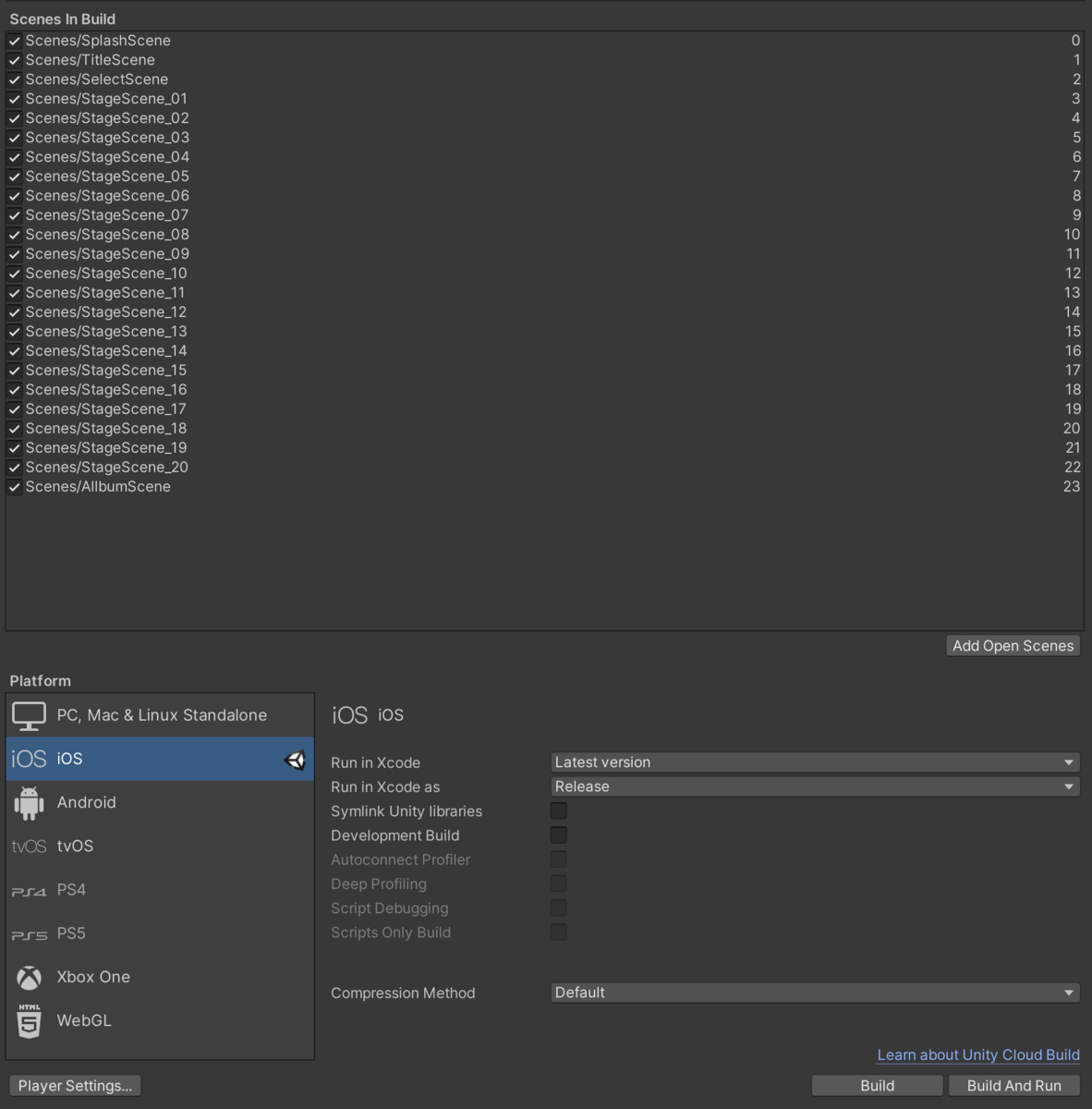Click the iOS logo in settings header
1092x1109 pixels.
(349, 715)
